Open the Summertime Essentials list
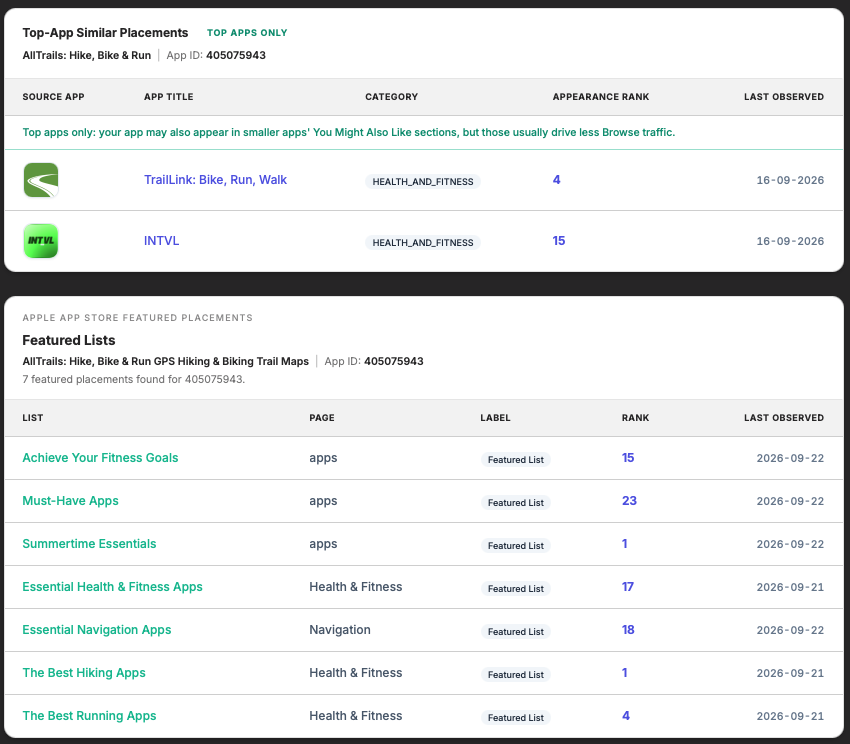This screenshot has width=850, height=744. pyautogui.click(x=89, y=543)
